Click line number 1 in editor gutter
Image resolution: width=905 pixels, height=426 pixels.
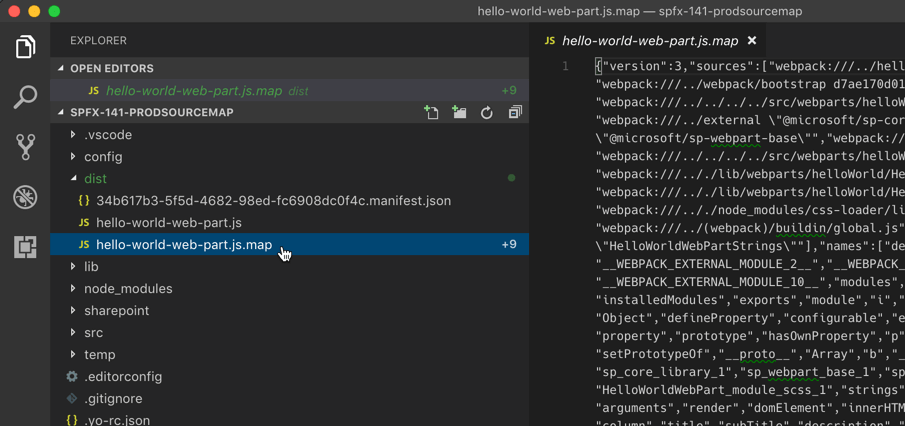coord(566,66)
